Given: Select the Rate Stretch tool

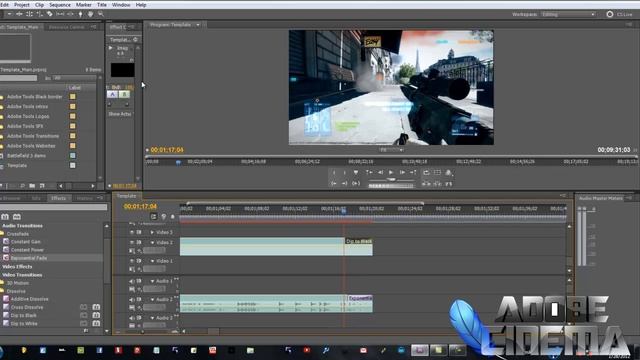Looking at the screenshot, I should (x=40, y=14).
